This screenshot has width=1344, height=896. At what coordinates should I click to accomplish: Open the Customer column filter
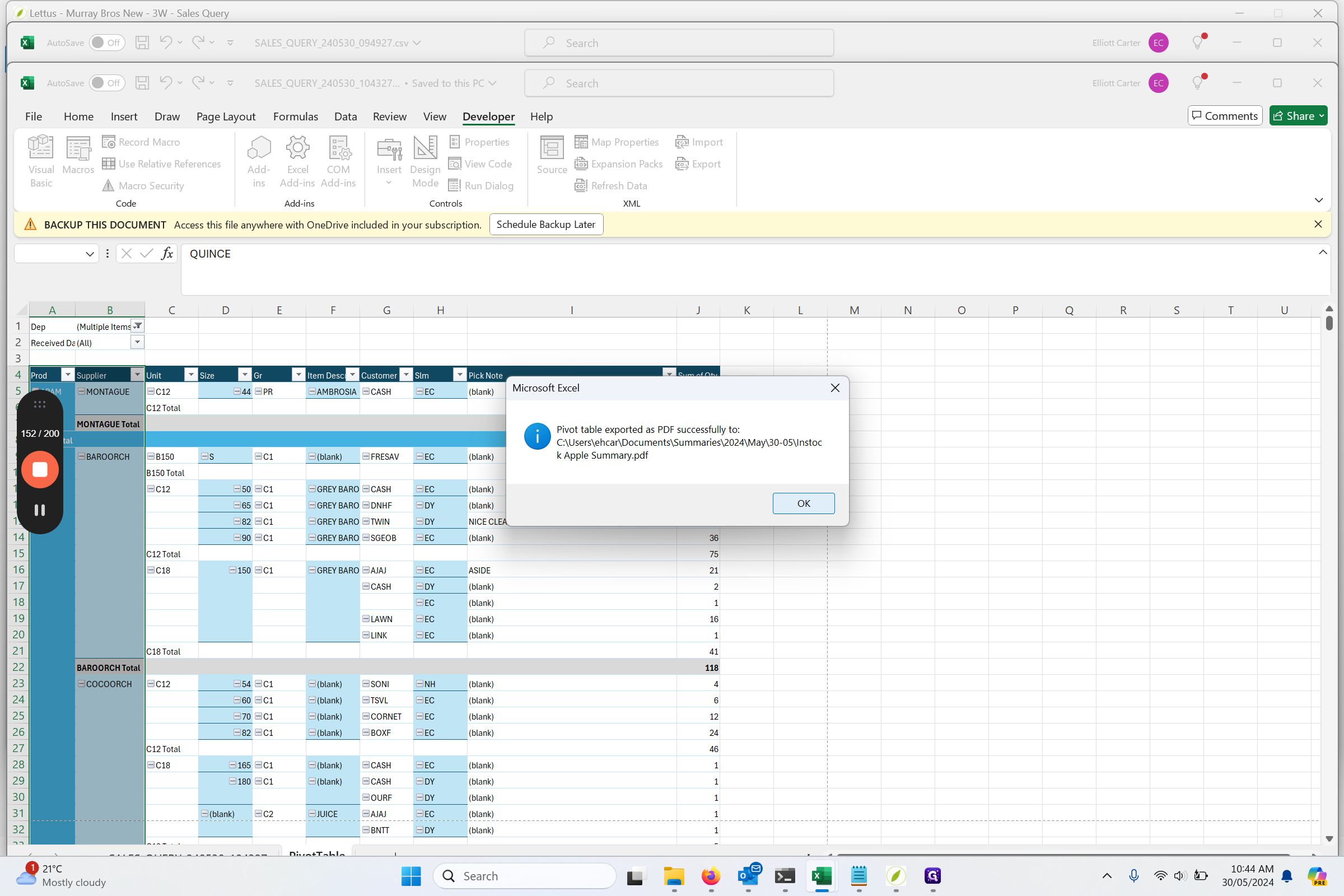click(405, 374)
